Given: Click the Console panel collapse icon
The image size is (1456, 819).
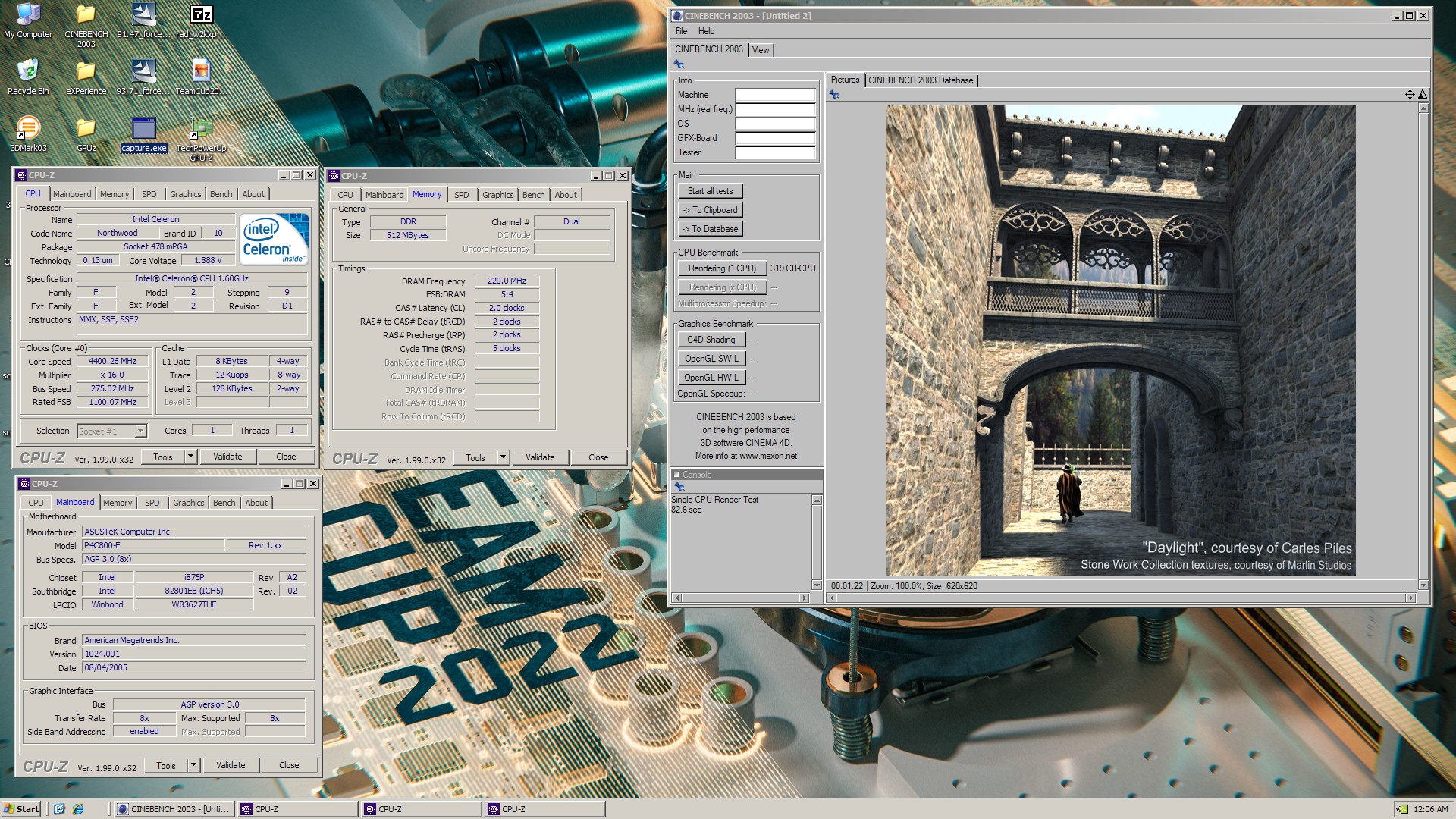Looking at the screenshot, I should tap(676, 475).
